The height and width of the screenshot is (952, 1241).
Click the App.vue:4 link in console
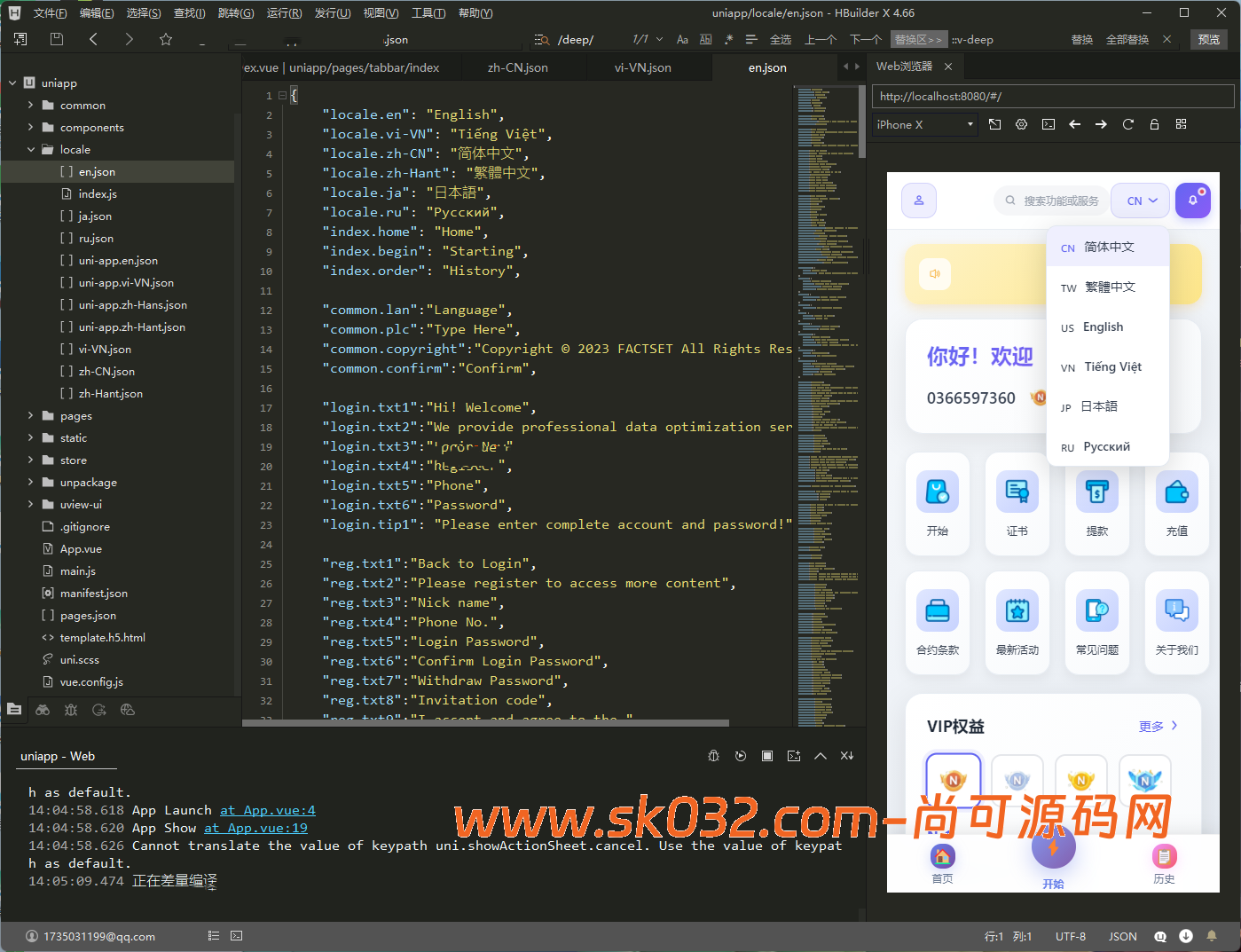267,810
